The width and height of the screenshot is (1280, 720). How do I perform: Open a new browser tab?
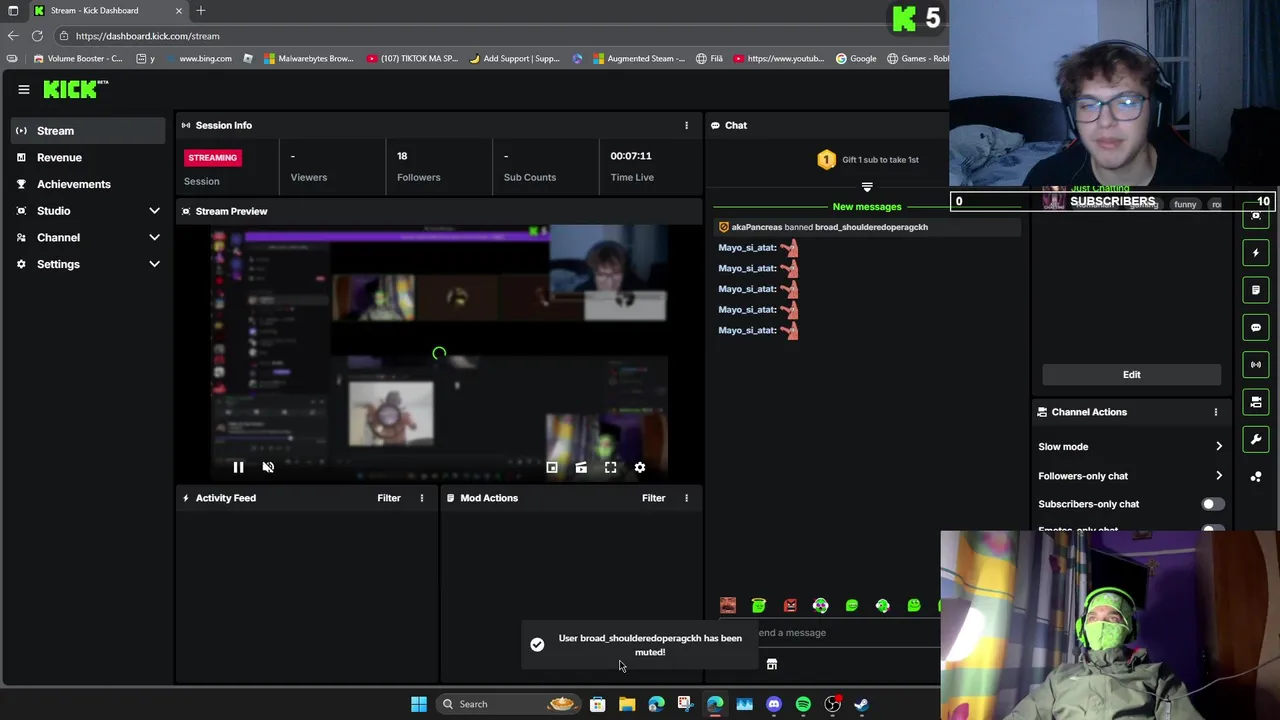[201, 11]
